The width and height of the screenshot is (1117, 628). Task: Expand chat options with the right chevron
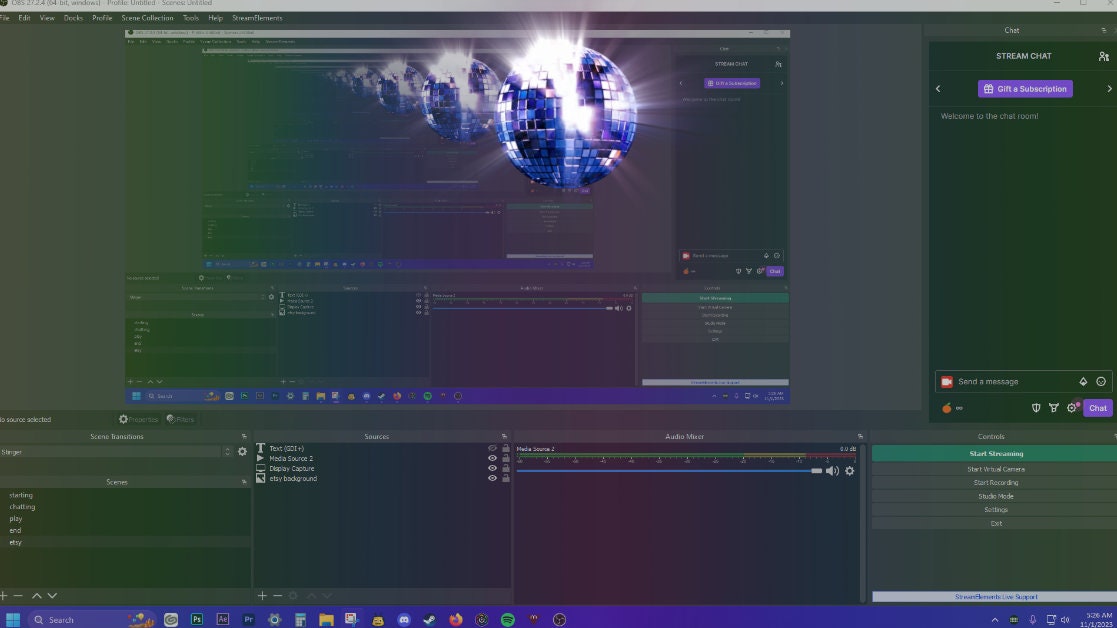(x=1110, y=88)
